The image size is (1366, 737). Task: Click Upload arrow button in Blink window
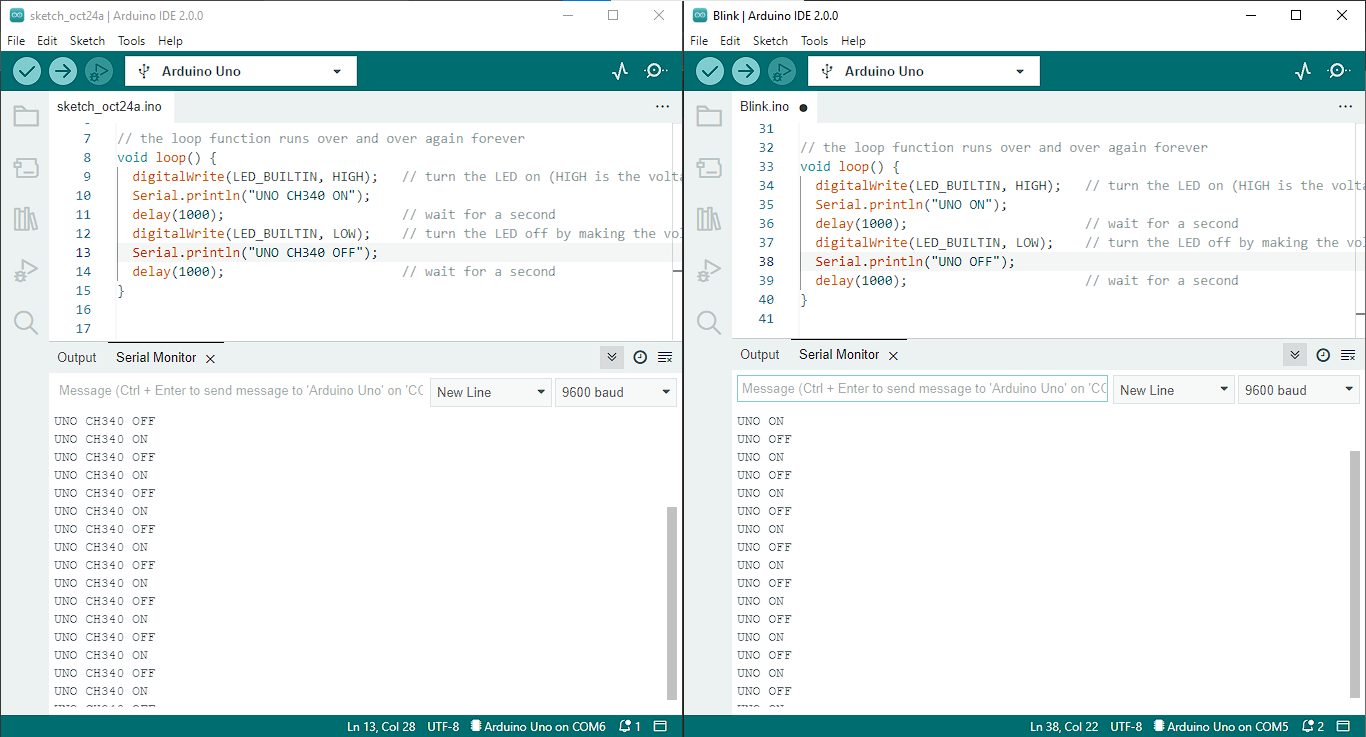(746, 71)
